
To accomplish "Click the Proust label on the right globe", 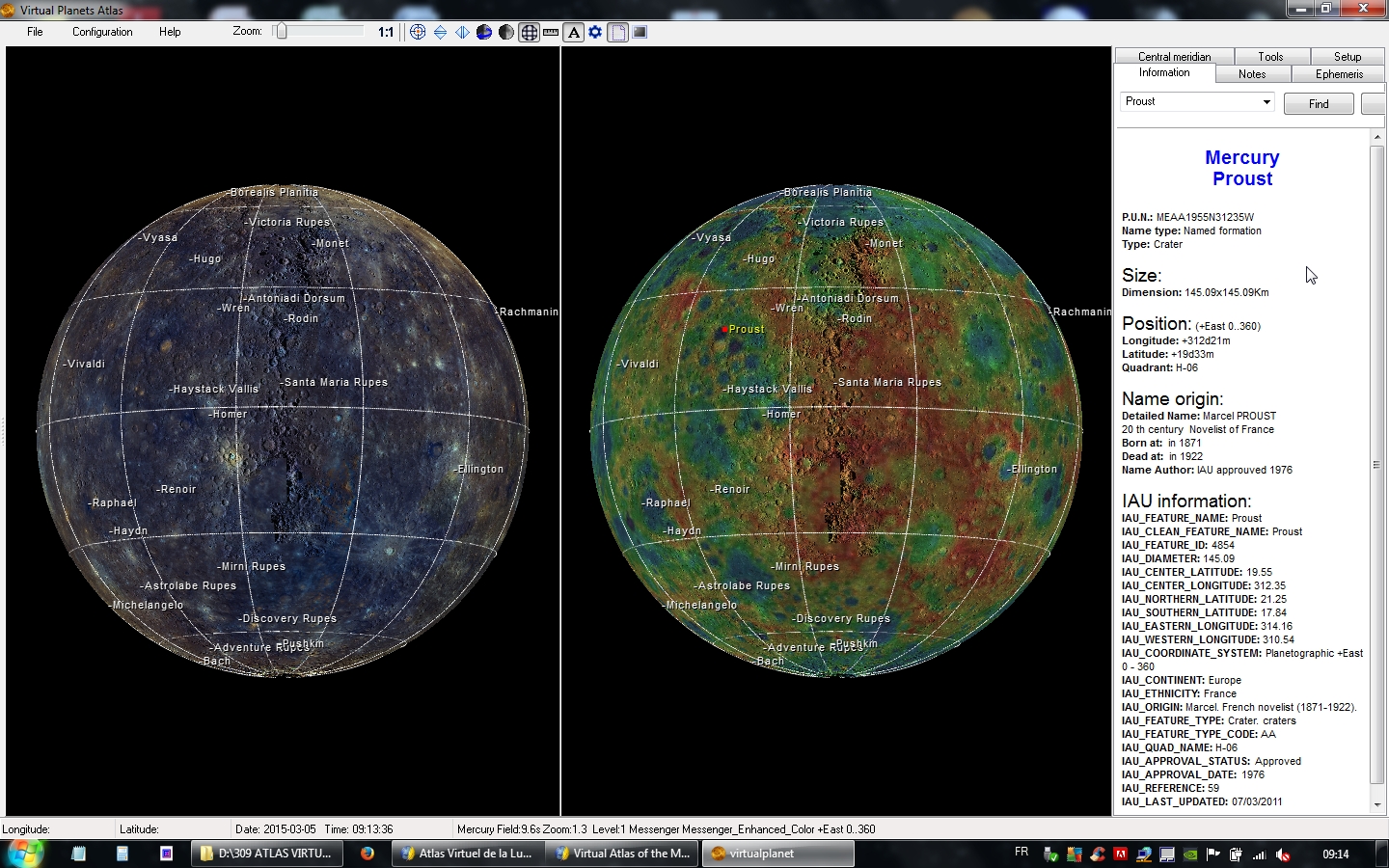I will (x=746, y=329).
